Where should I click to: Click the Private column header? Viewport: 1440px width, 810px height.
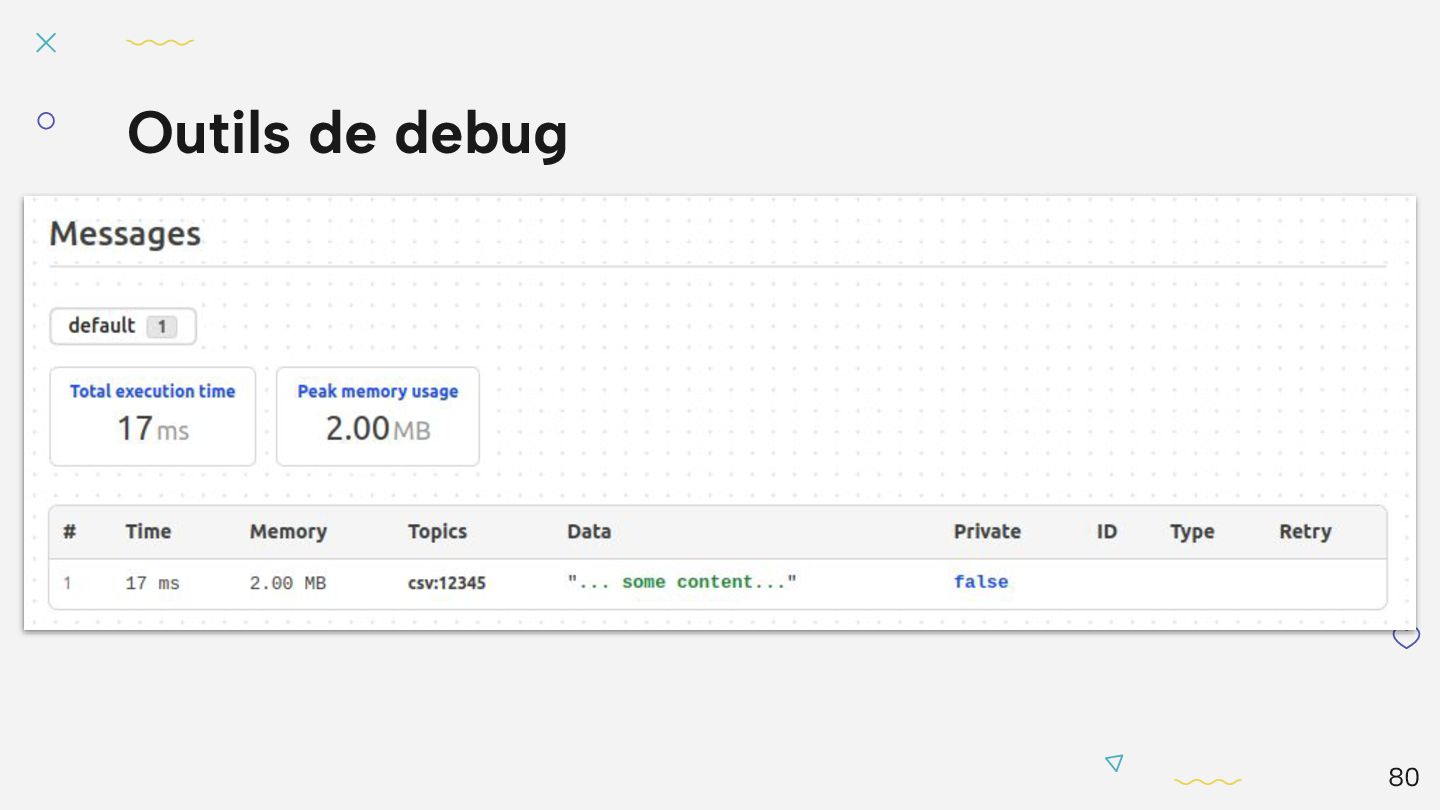(987, 532)
